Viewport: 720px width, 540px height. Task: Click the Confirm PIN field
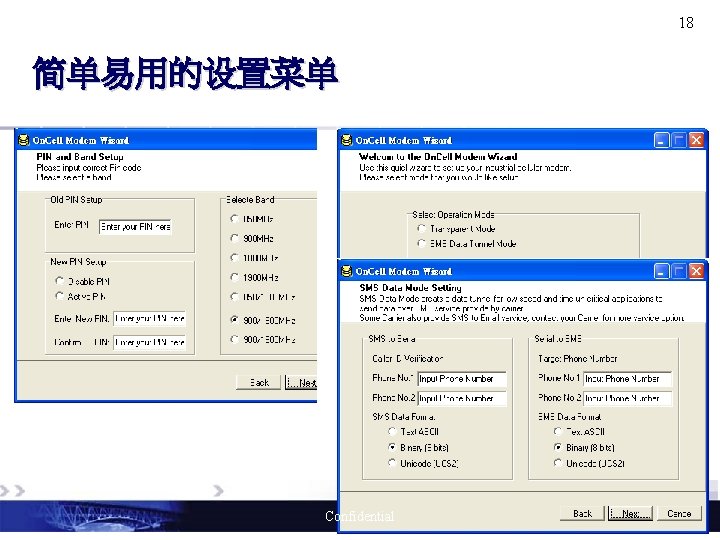coord(150,342)
